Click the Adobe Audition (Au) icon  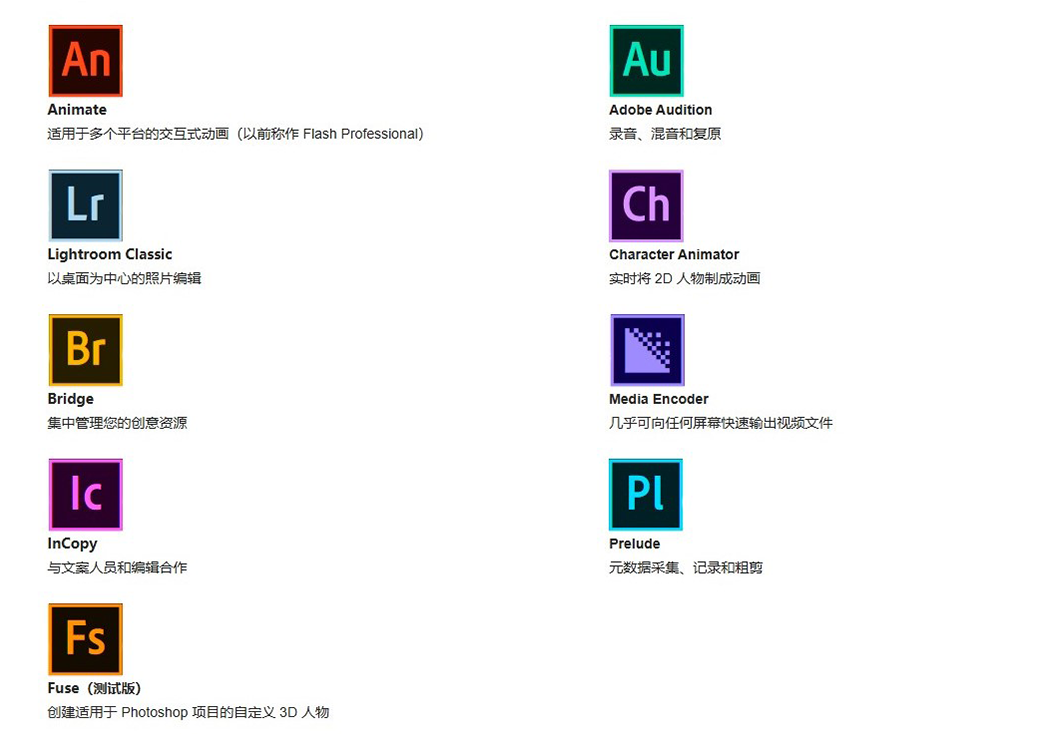tap(646, 61)
